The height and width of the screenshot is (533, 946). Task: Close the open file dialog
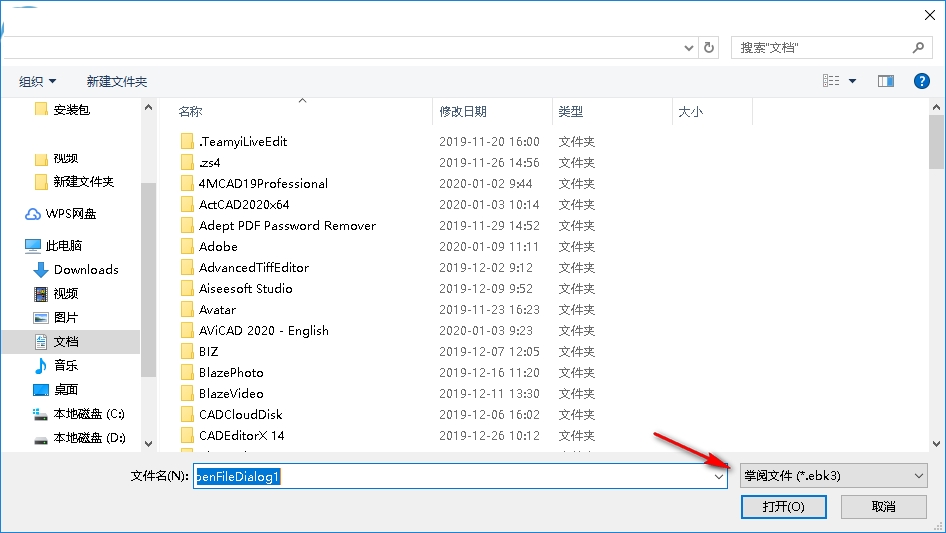(x=930, y=15)
